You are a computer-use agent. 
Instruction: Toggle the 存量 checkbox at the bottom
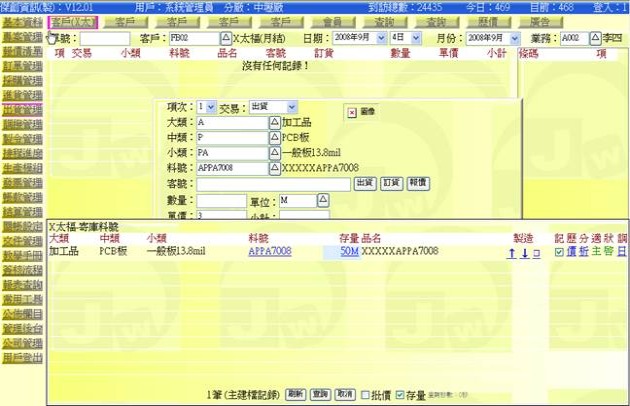click(x=400, y=394)
